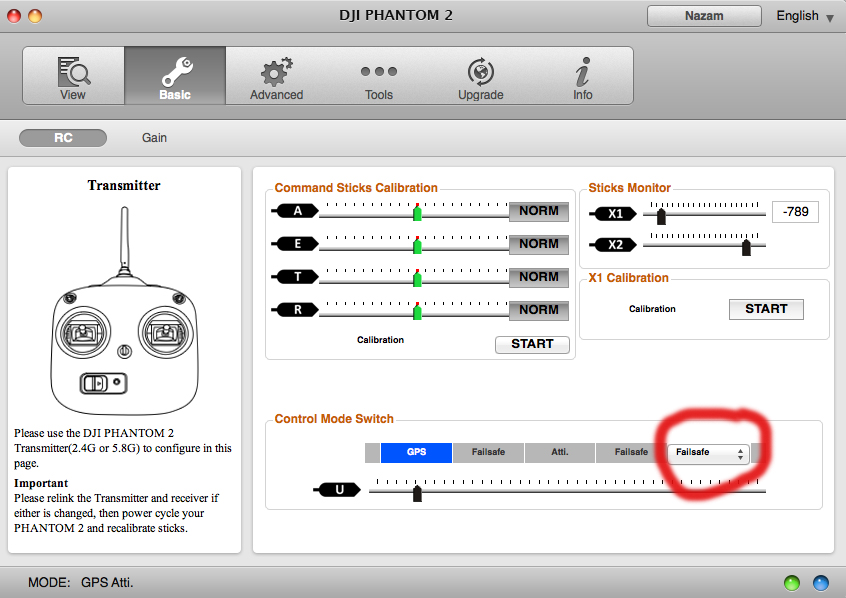Select the Basic wrench icon

point(175,76)
